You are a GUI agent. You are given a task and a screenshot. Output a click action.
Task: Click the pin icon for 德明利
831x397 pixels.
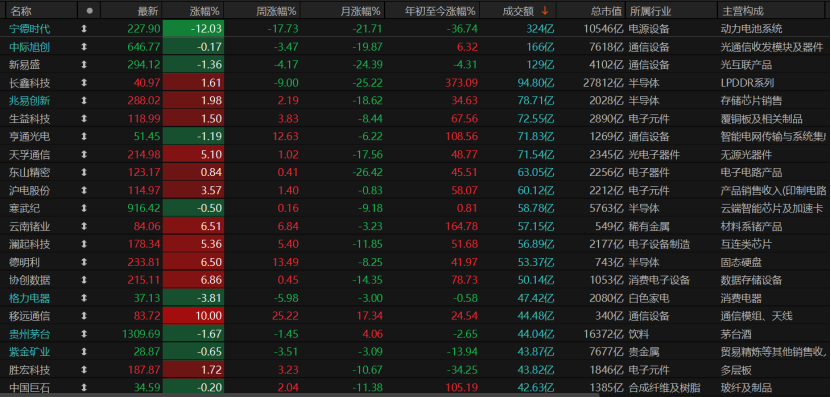[x=84, y=262]
